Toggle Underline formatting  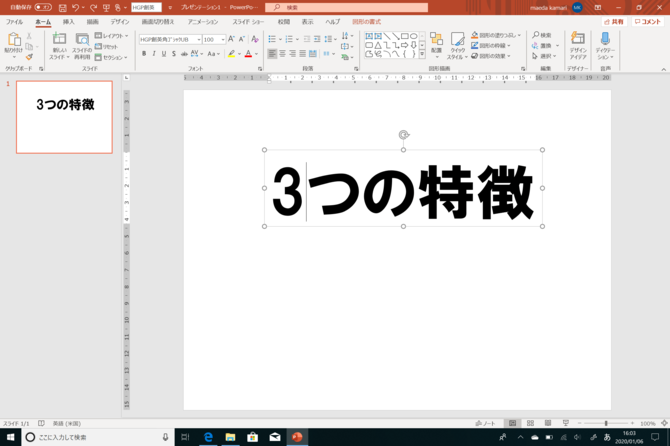pyautogui.click(x=164, y=54)
